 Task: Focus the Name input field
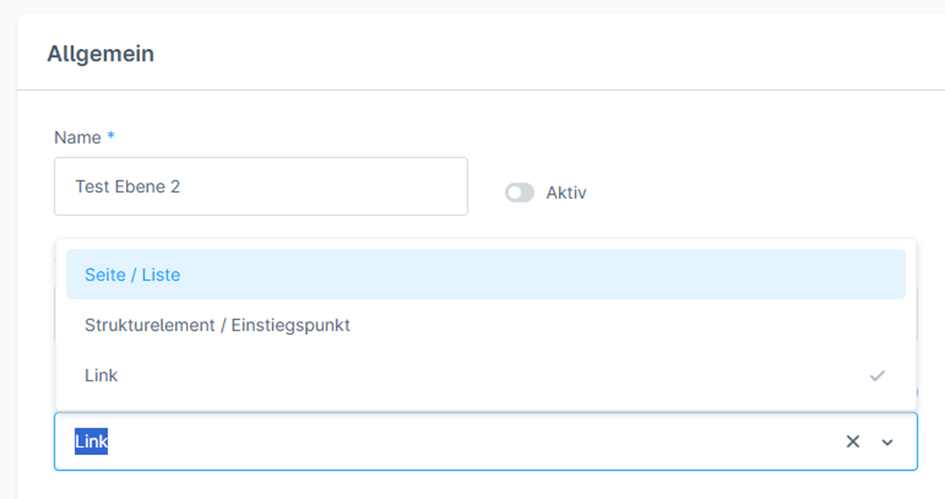[260, 186]
